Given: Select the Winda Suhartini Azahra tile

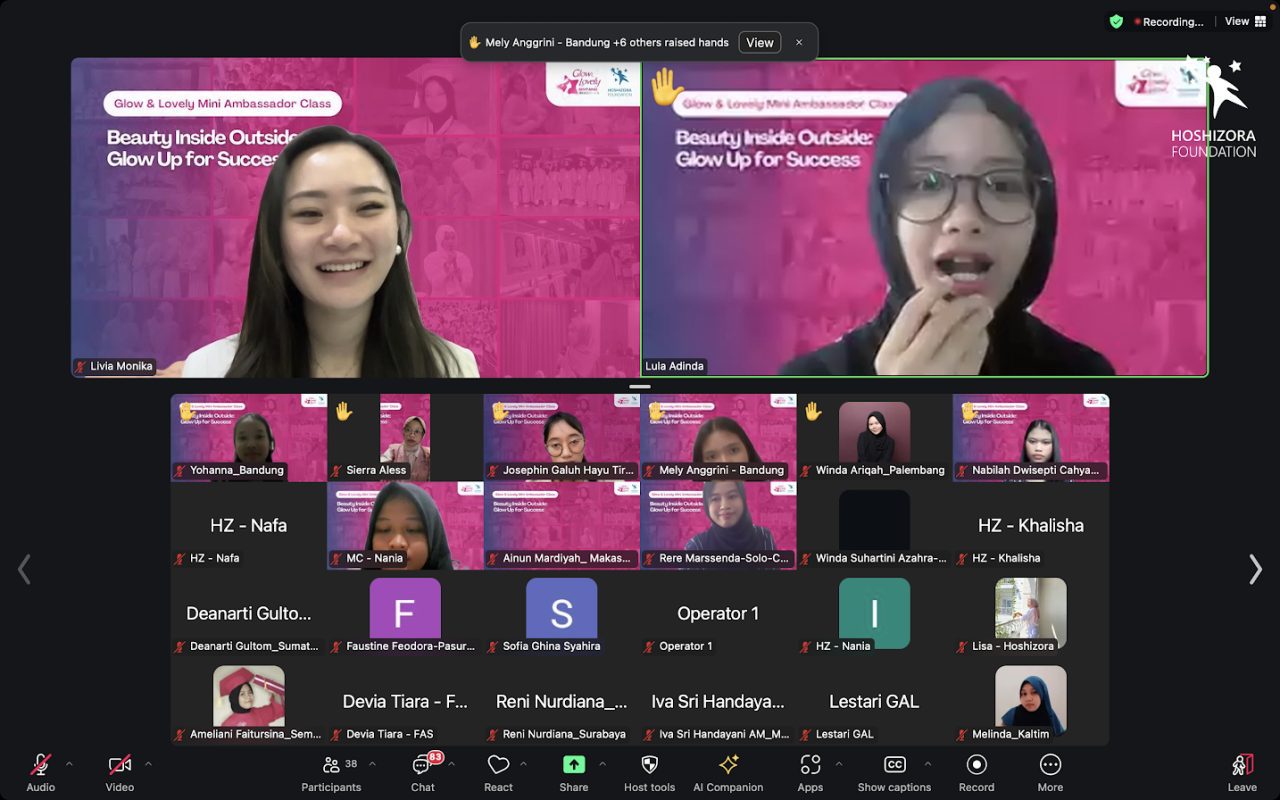Looking at the screenshot, I should [875, 525].
